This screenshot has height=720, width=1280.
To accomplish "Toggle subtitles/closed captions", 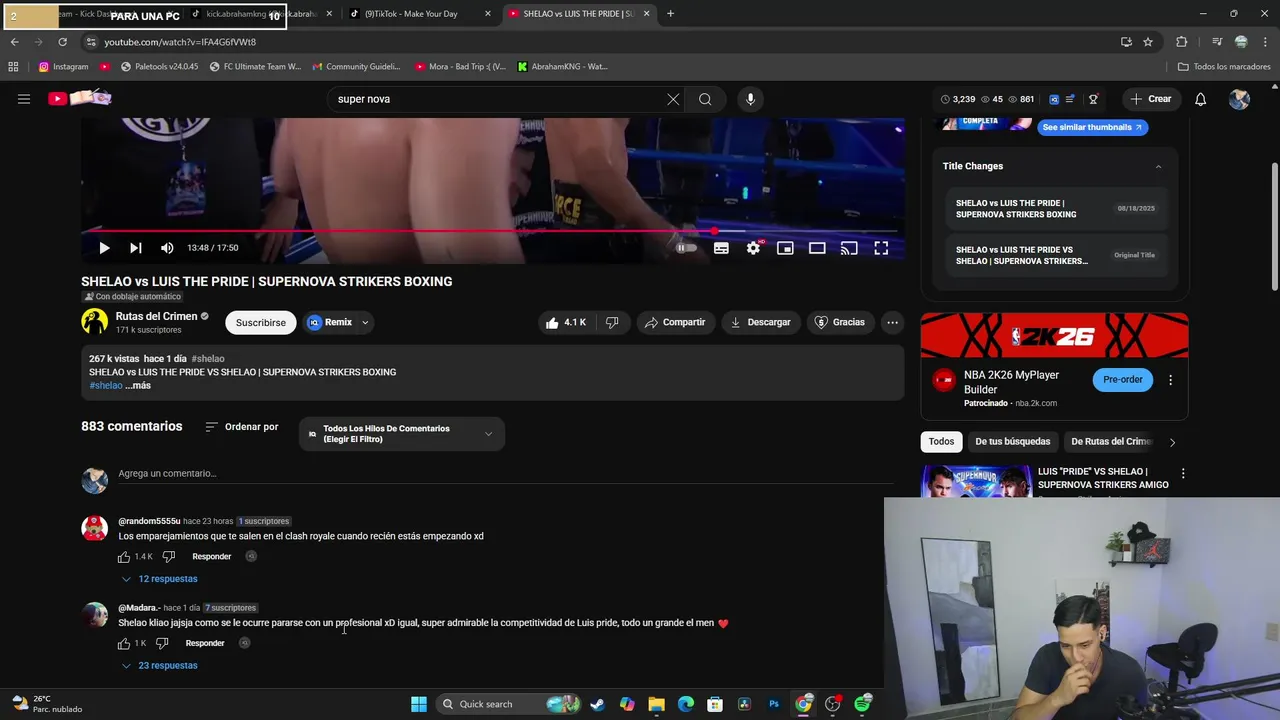I will 721,248.
